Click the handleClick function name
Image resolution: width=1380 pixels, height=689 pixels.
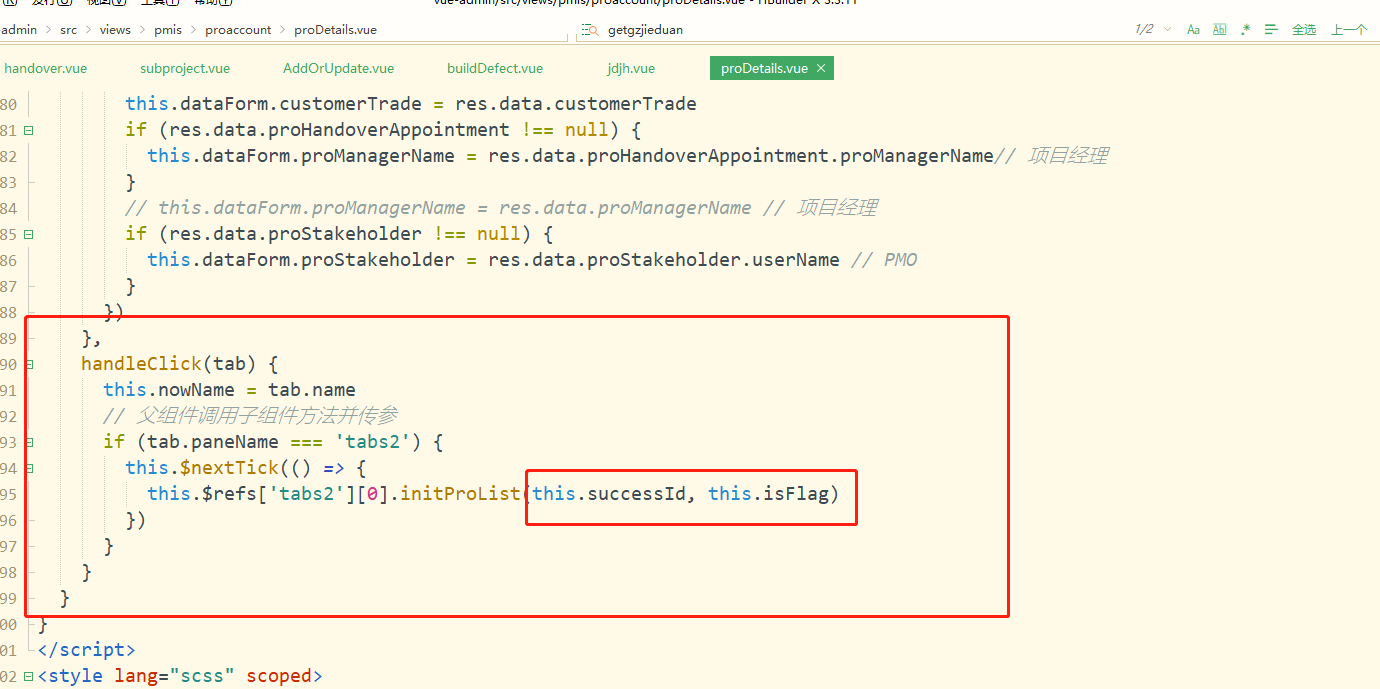(142, 364)
